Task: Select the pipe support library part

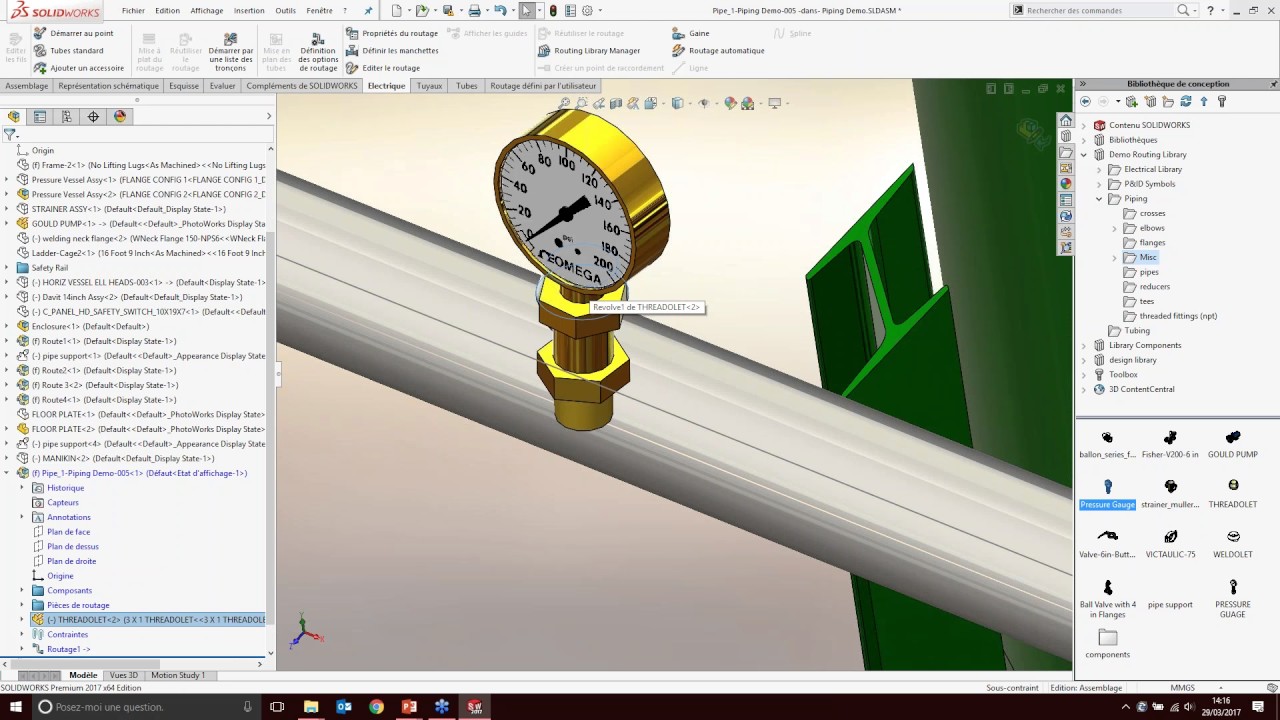Action: pos(1170,594)
